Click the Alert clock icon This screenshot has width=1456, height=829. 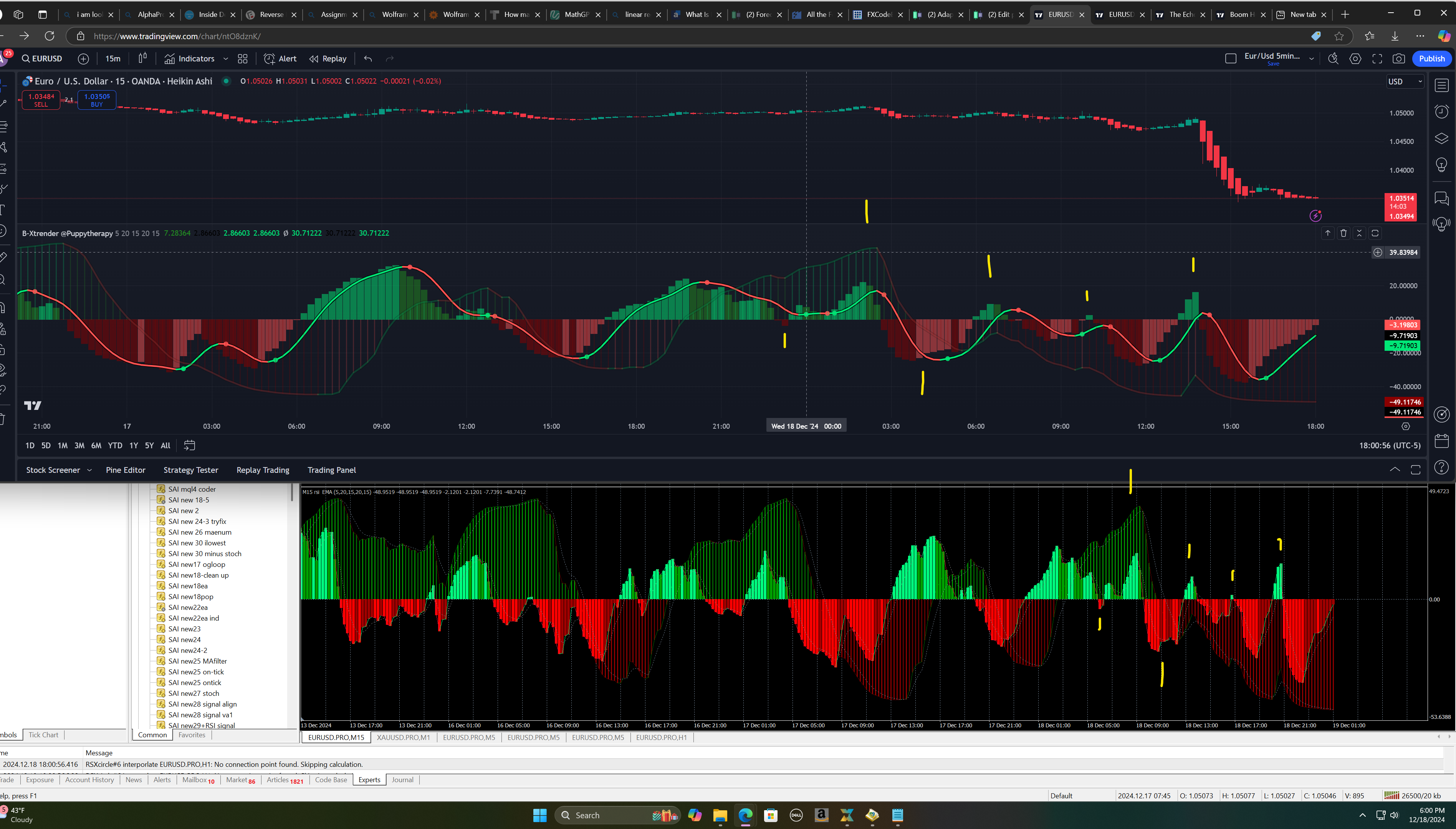coord(269,59)
